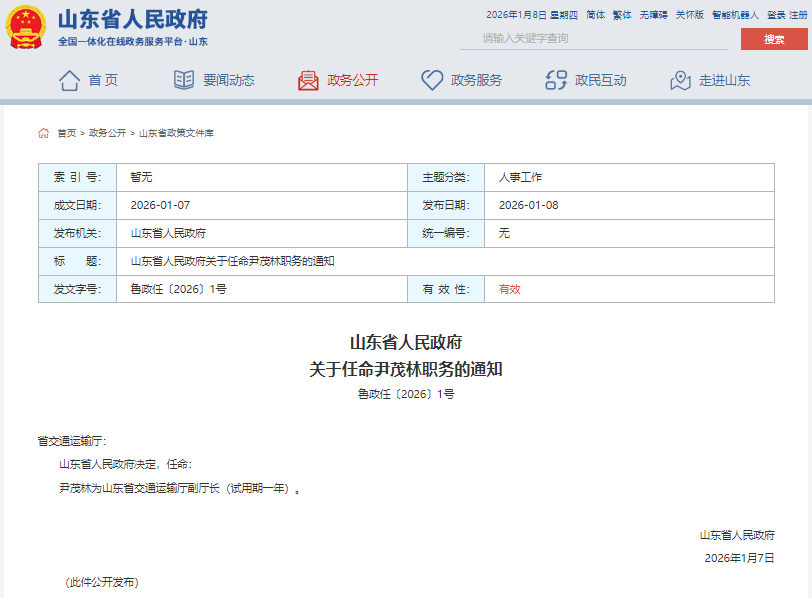Click the national emblem logo
Viewport: 812px width, 598px height.
click(25, 27)
